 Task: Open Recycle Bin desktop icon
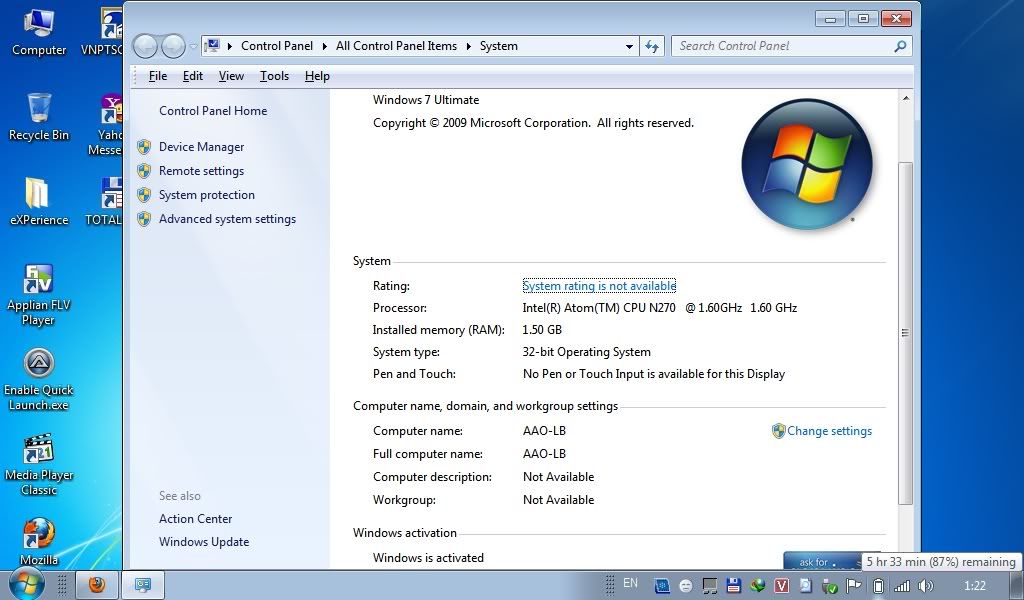tap(39, 108)
